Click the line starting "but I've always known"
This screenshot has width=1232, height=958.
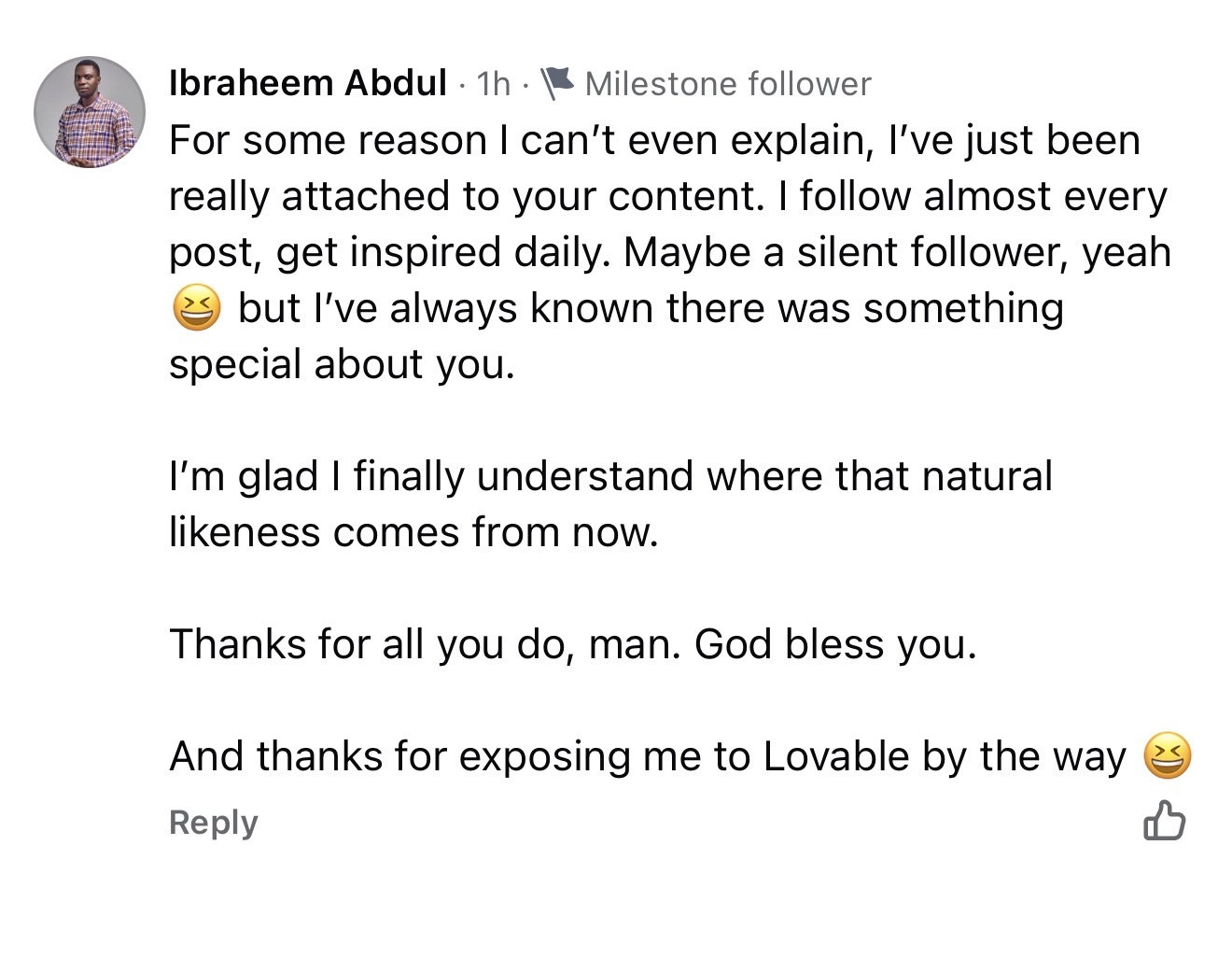[651, 308]
